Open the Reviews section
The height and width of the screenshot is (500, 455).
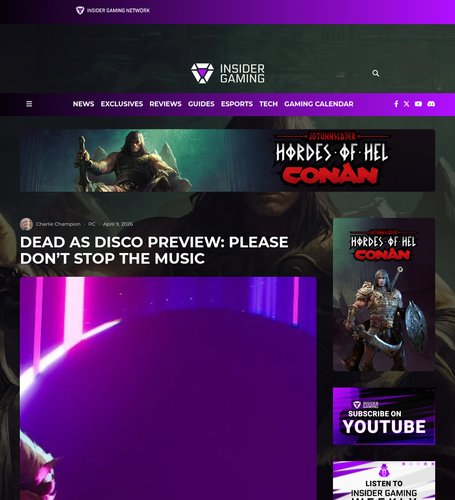click(165, 104)
